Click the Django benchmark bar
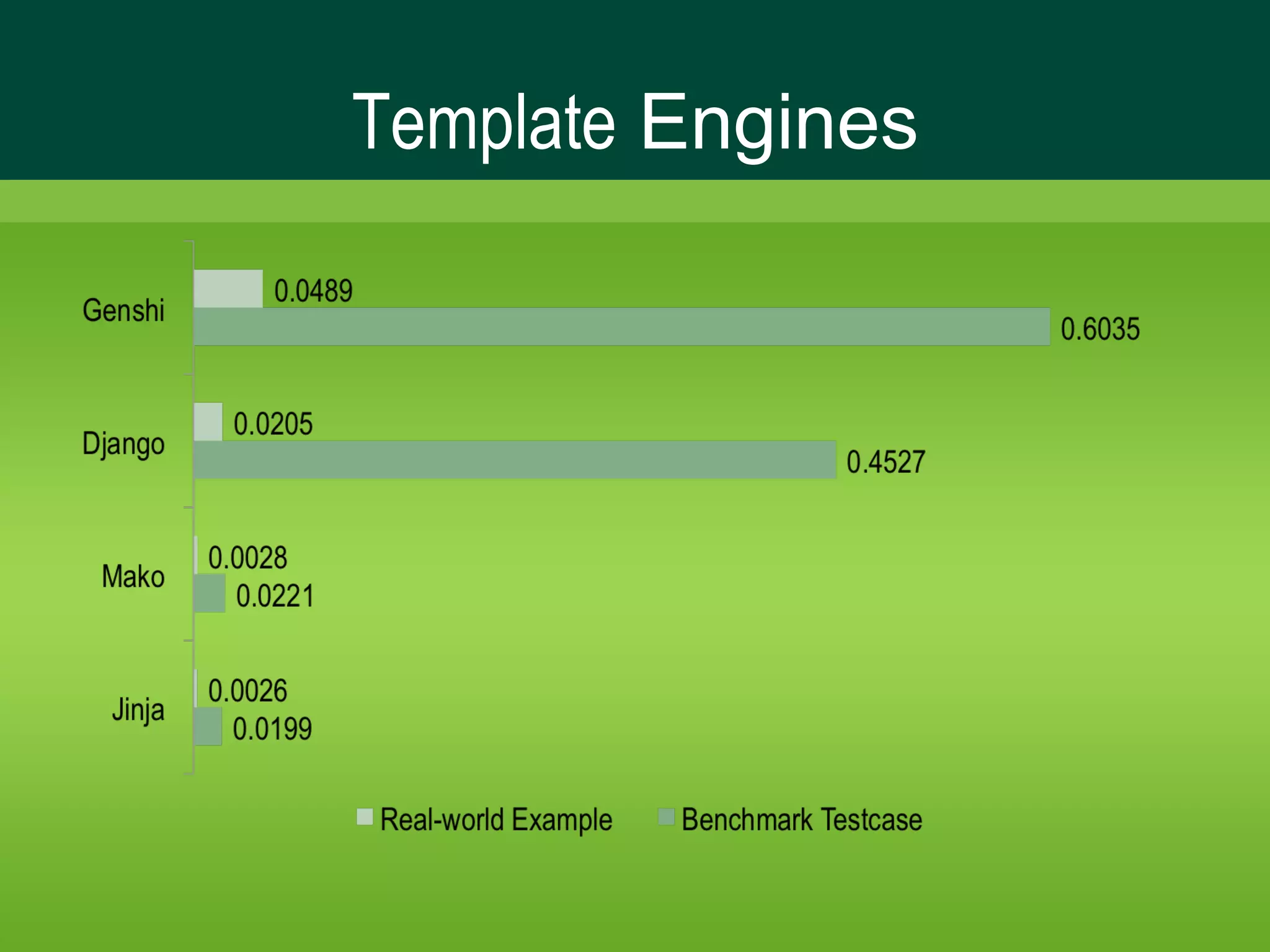 [x=515, y=460]
